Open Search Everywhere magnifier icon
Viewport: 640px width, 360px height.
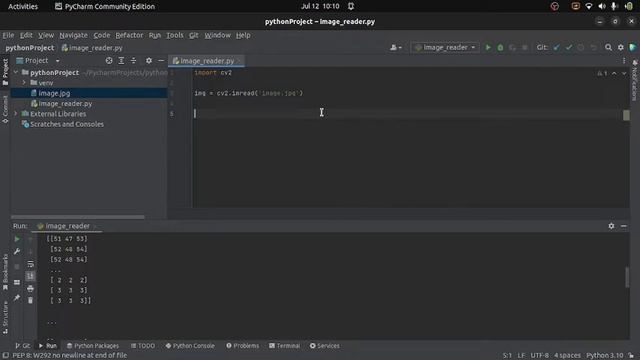608,48
